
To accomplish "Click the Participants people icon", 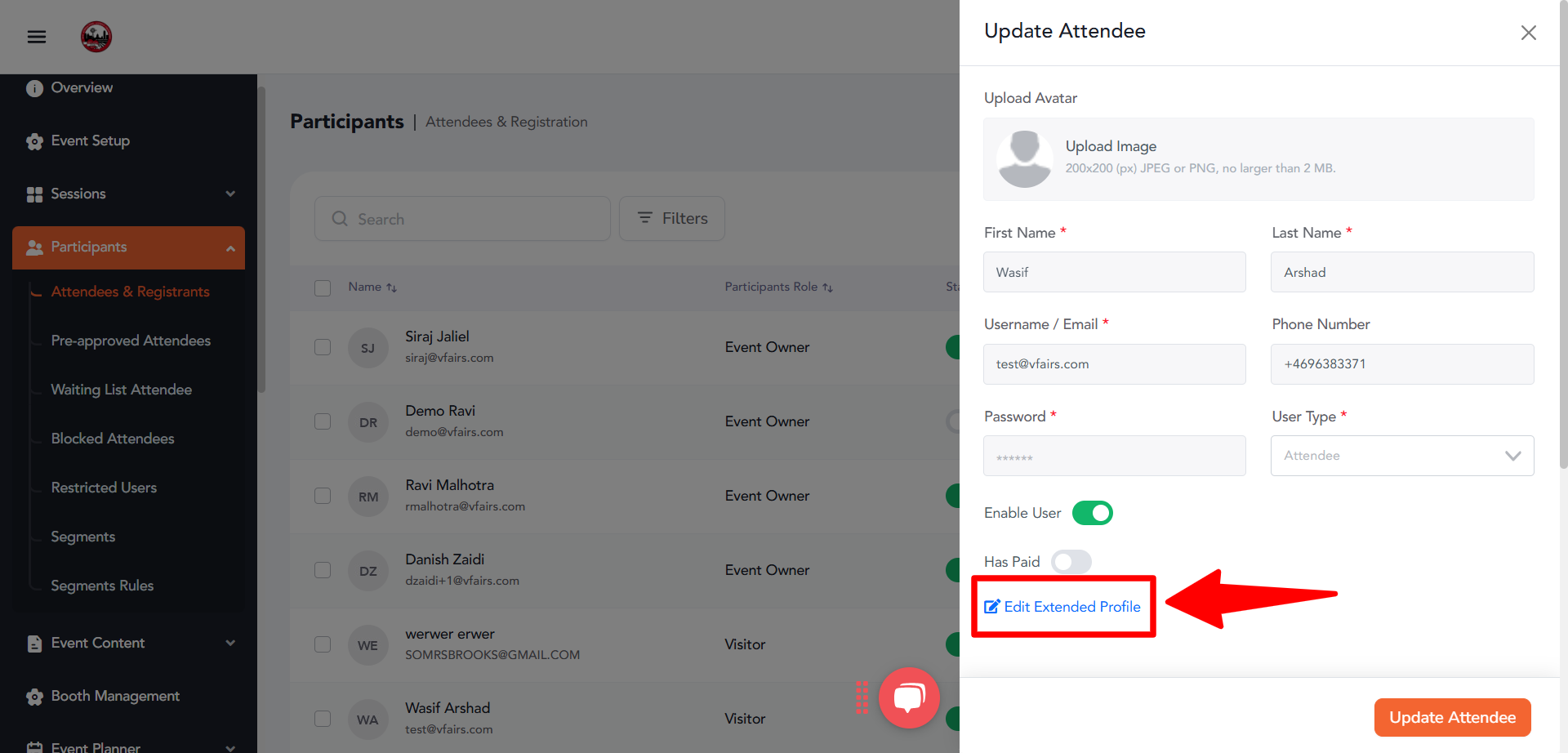I will point(34,247).
